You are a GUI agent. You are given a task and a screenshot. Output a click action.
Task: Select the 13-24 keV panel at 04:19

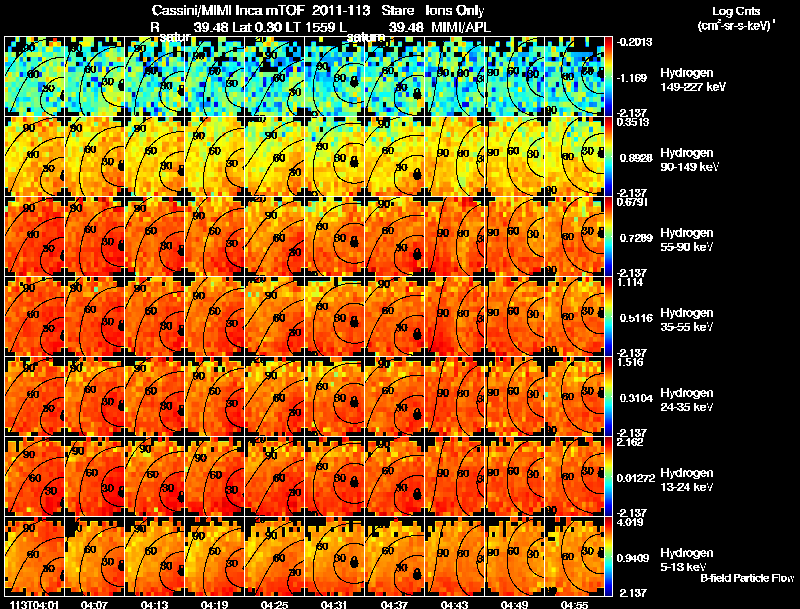pos(215,476)
